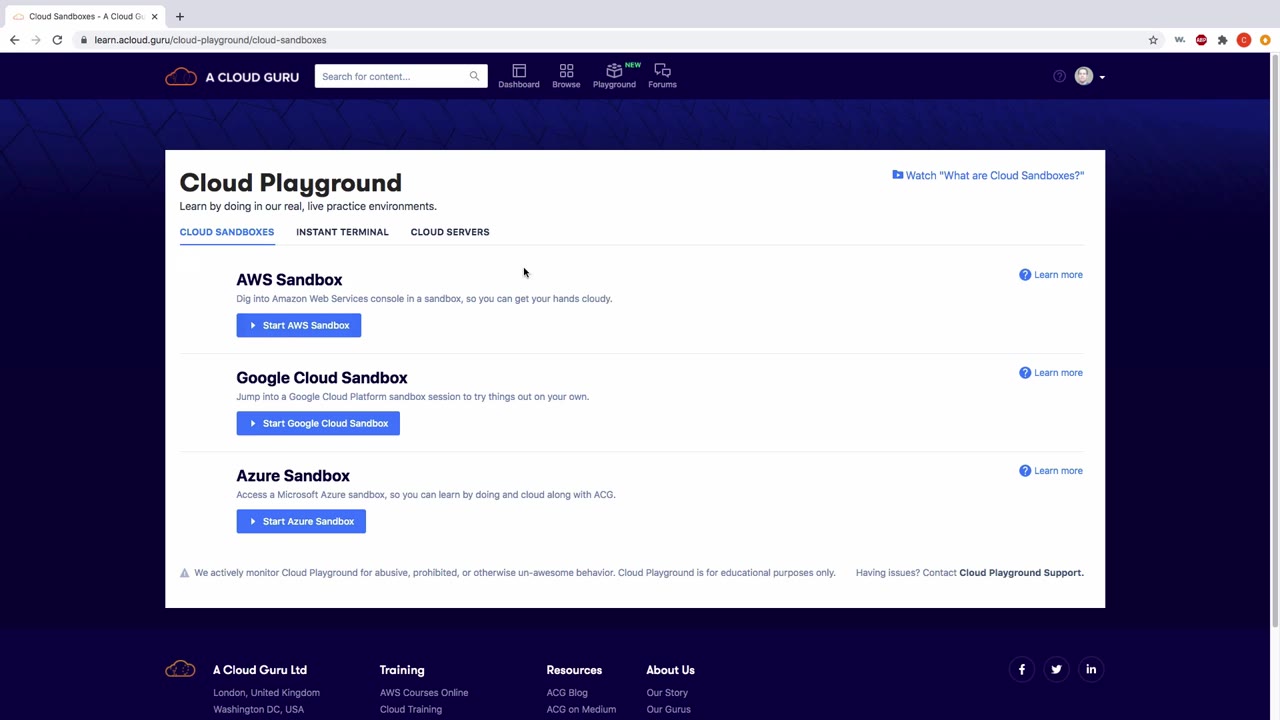
Task: Click the address bar URL
Action: 210,40
